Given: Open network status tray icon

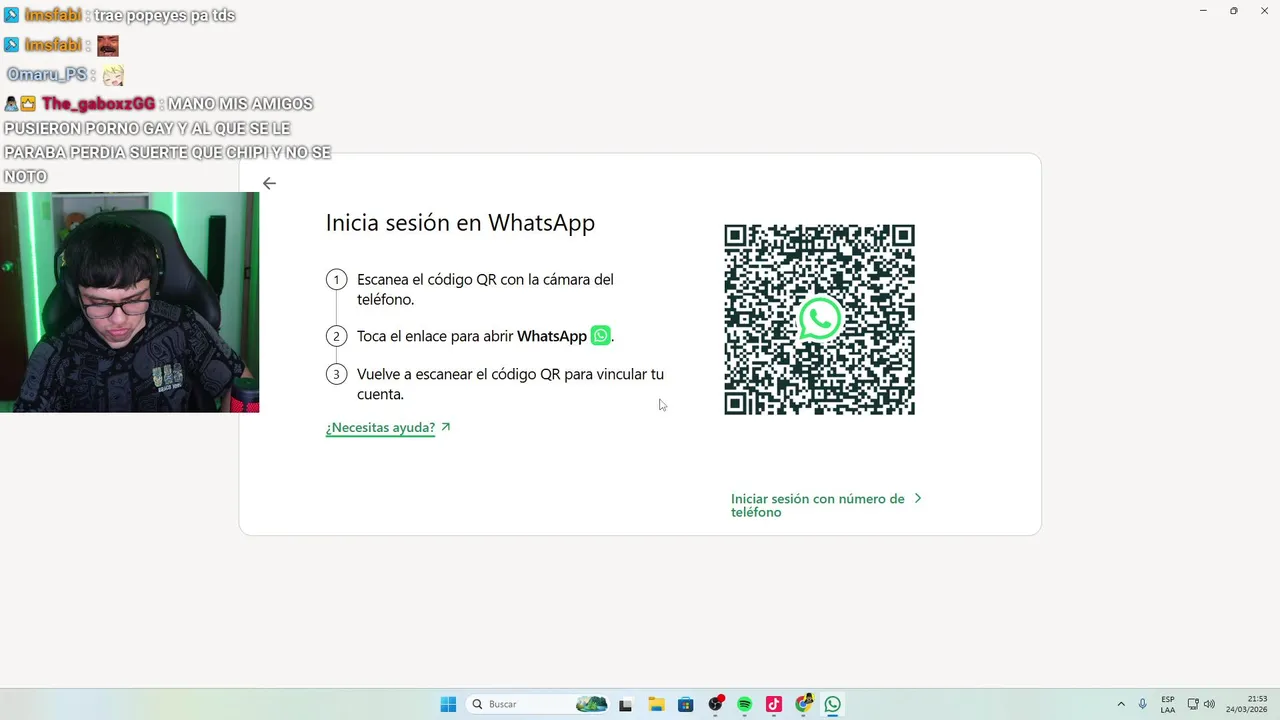Looking at the screenshot, I should pyautogui.click(x=1193, y=704).
